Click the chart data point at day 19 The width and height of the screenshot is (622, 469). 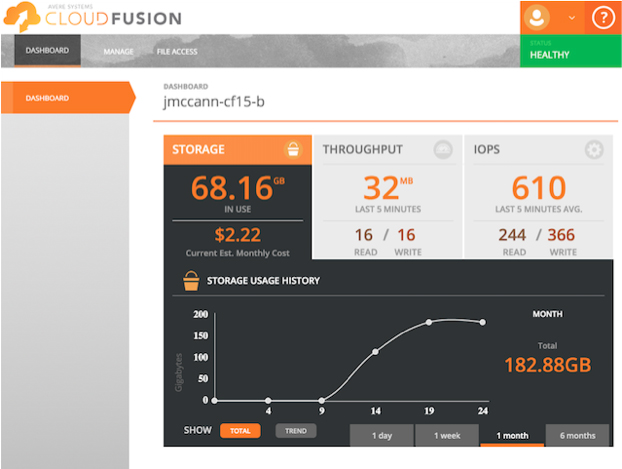click(x=429, y=322)
